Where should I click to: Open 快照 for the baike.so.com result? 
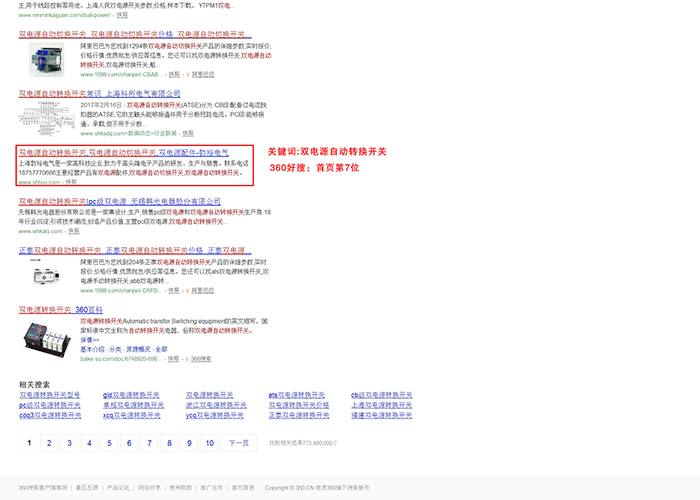174,359
